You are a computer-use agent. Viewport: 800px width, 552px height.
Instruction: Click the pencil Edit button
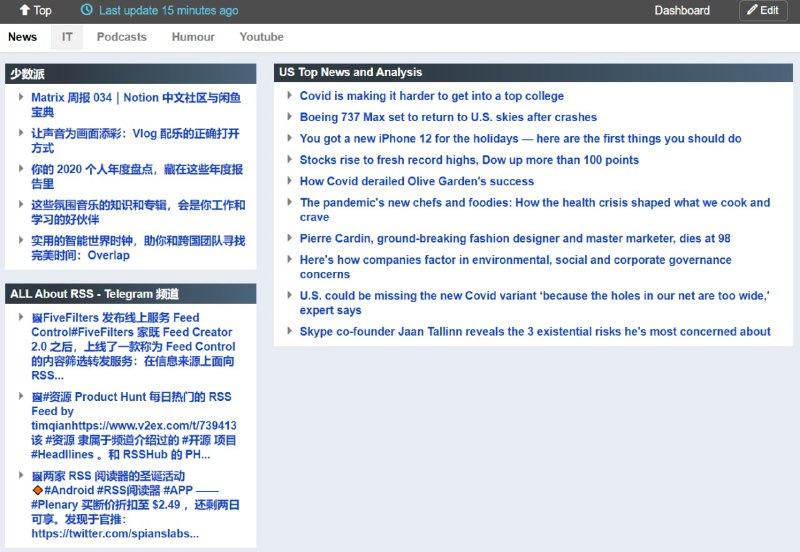click(x=762, y=10)
